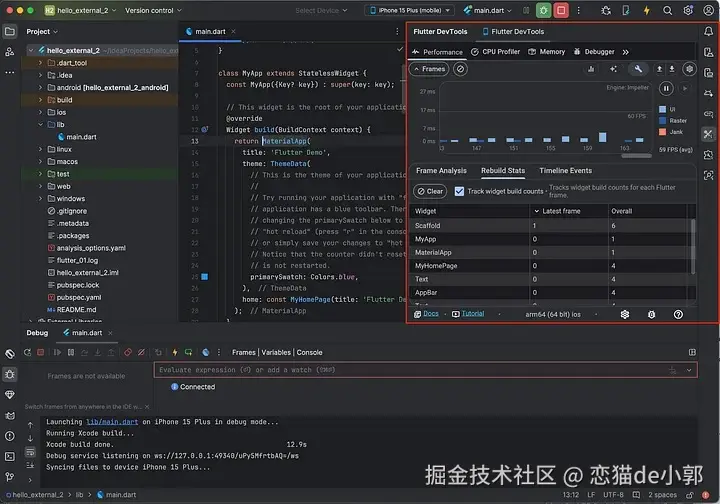Collapse the Frames chart toggle button
The height and width of the screenshot is (504, 720).
tap(429, 69)
